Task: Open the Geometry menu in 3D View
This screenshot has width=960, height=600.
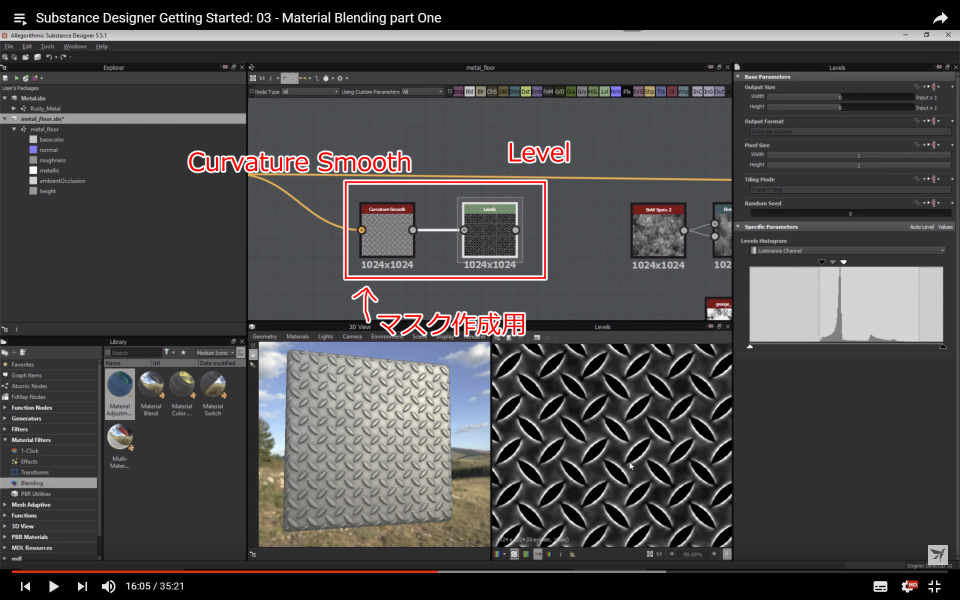Action: click(x=264, y=336)
